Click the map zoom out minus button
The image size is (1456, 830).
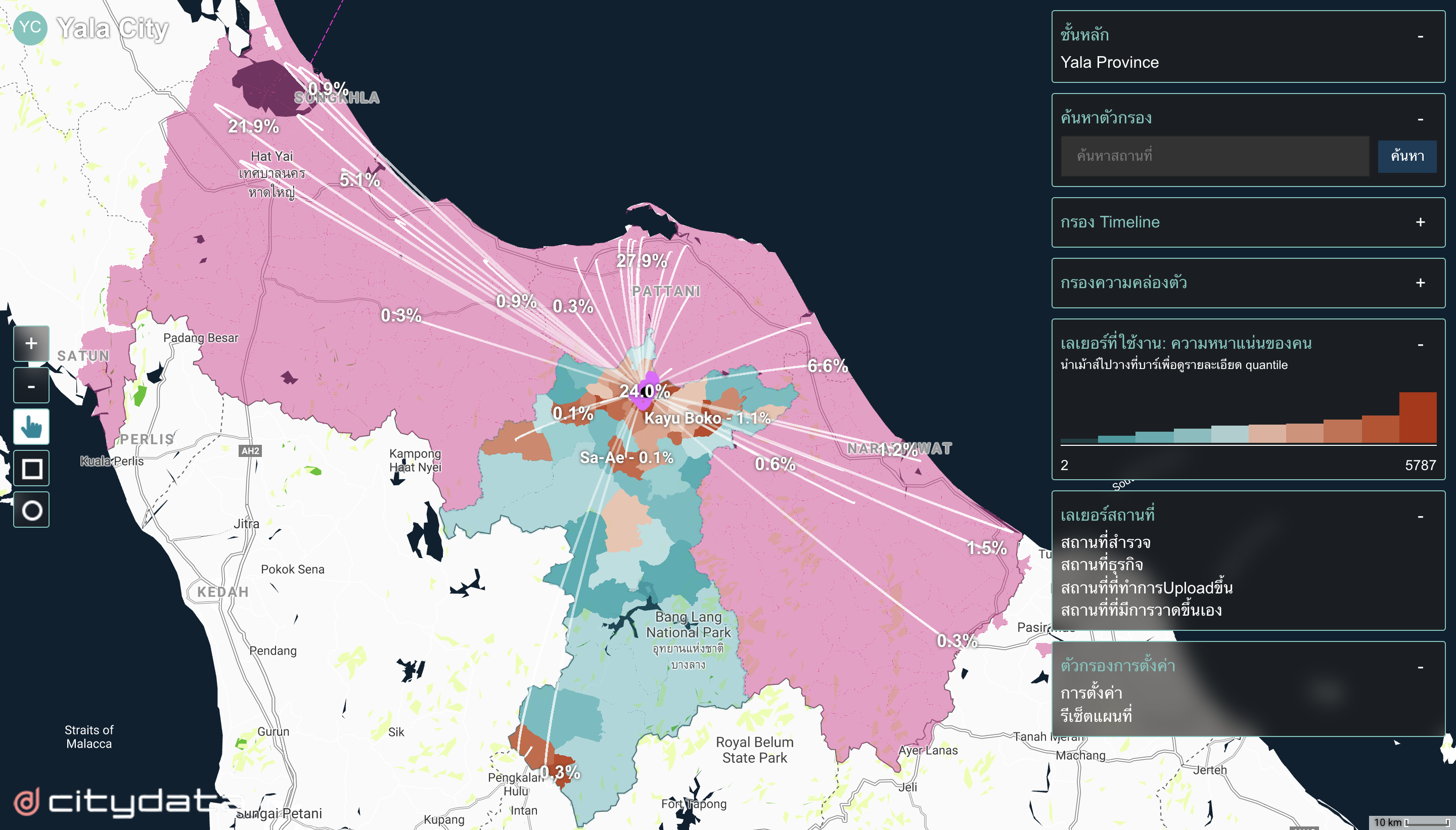point(31,386)
